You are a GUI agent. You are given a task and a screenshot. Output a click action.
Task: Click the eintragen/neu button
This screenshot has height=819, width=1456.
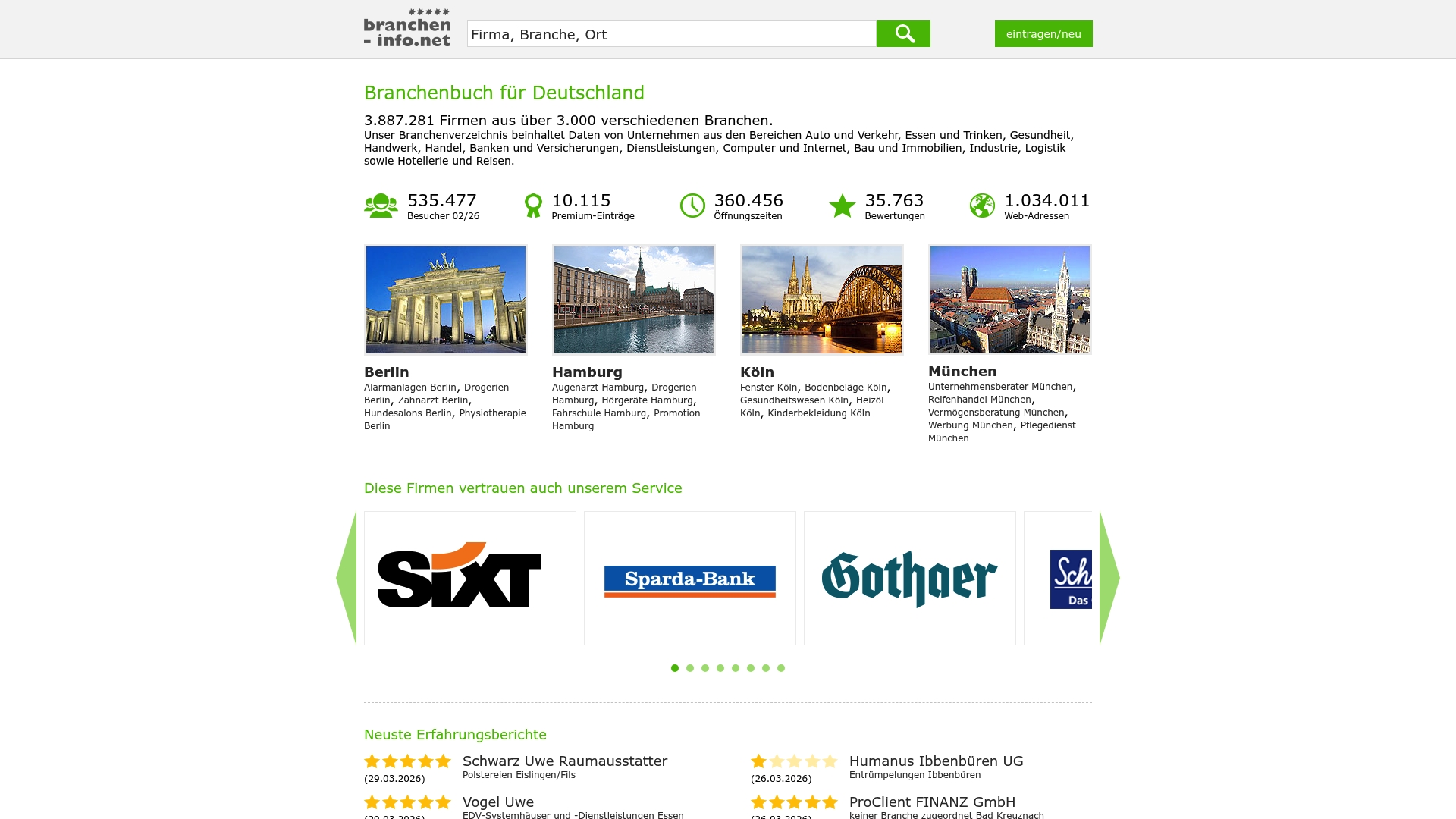[x=1043, y=33]
